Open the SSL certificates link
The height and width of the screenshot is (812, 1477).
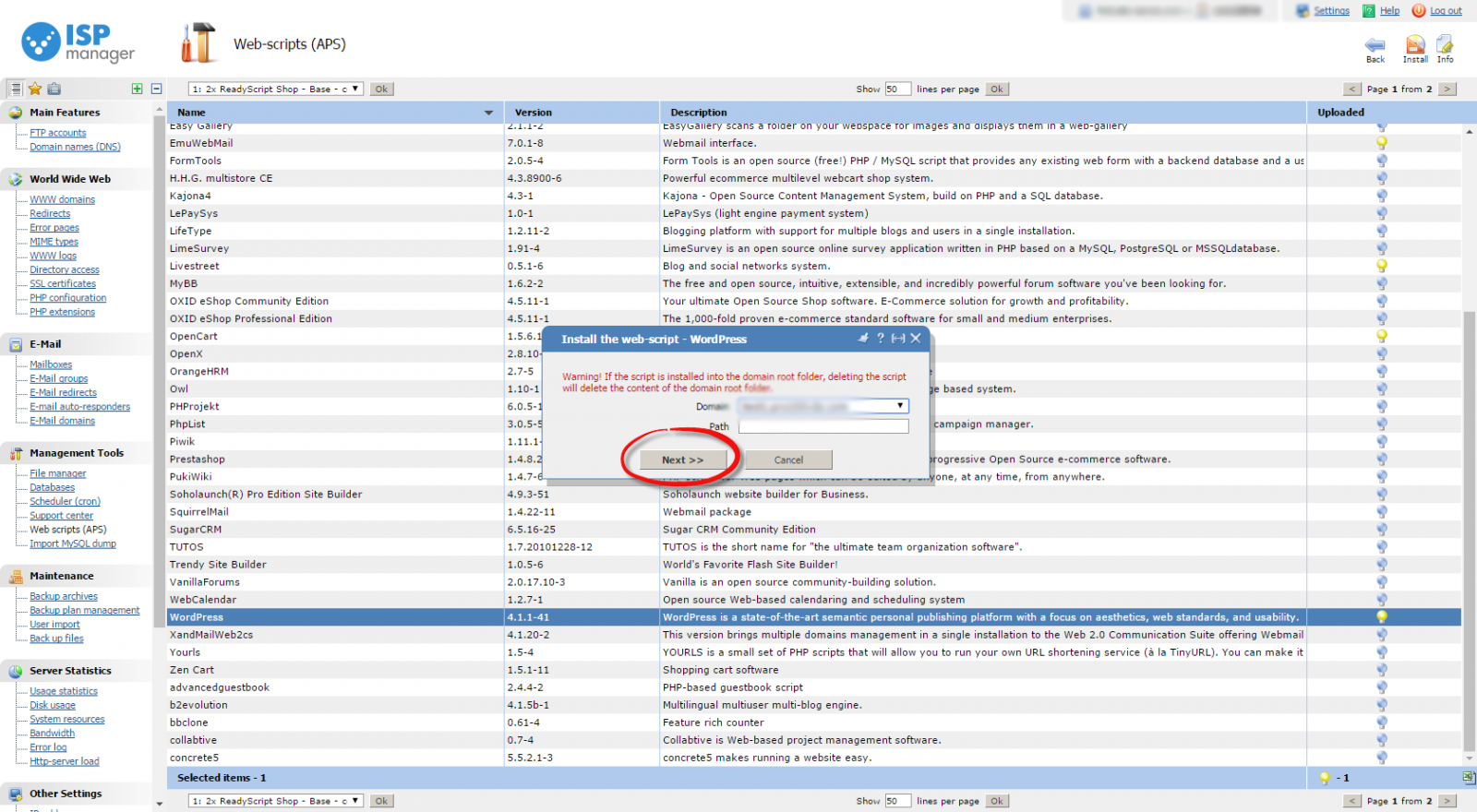pyautogui.click(x=63, y=283)
